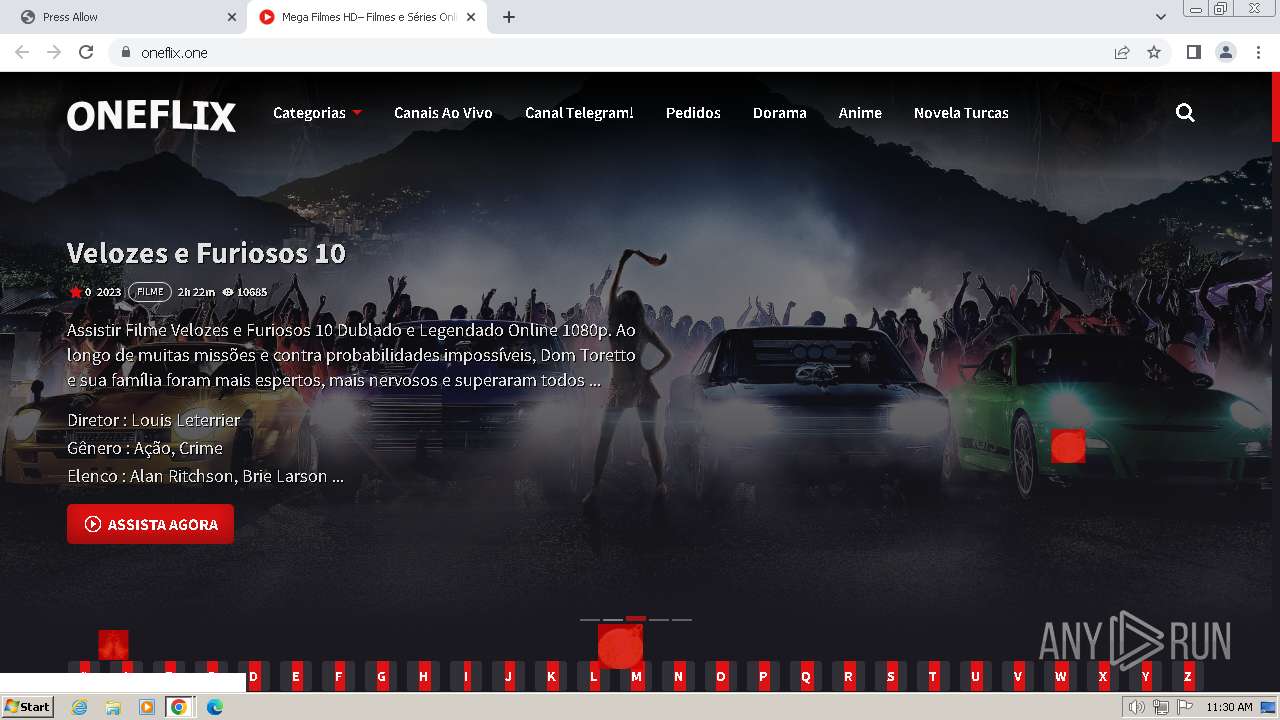Open Windows Explorer from taskbar
Viewport: 1280px width, 720px height.
click(113, 707)
